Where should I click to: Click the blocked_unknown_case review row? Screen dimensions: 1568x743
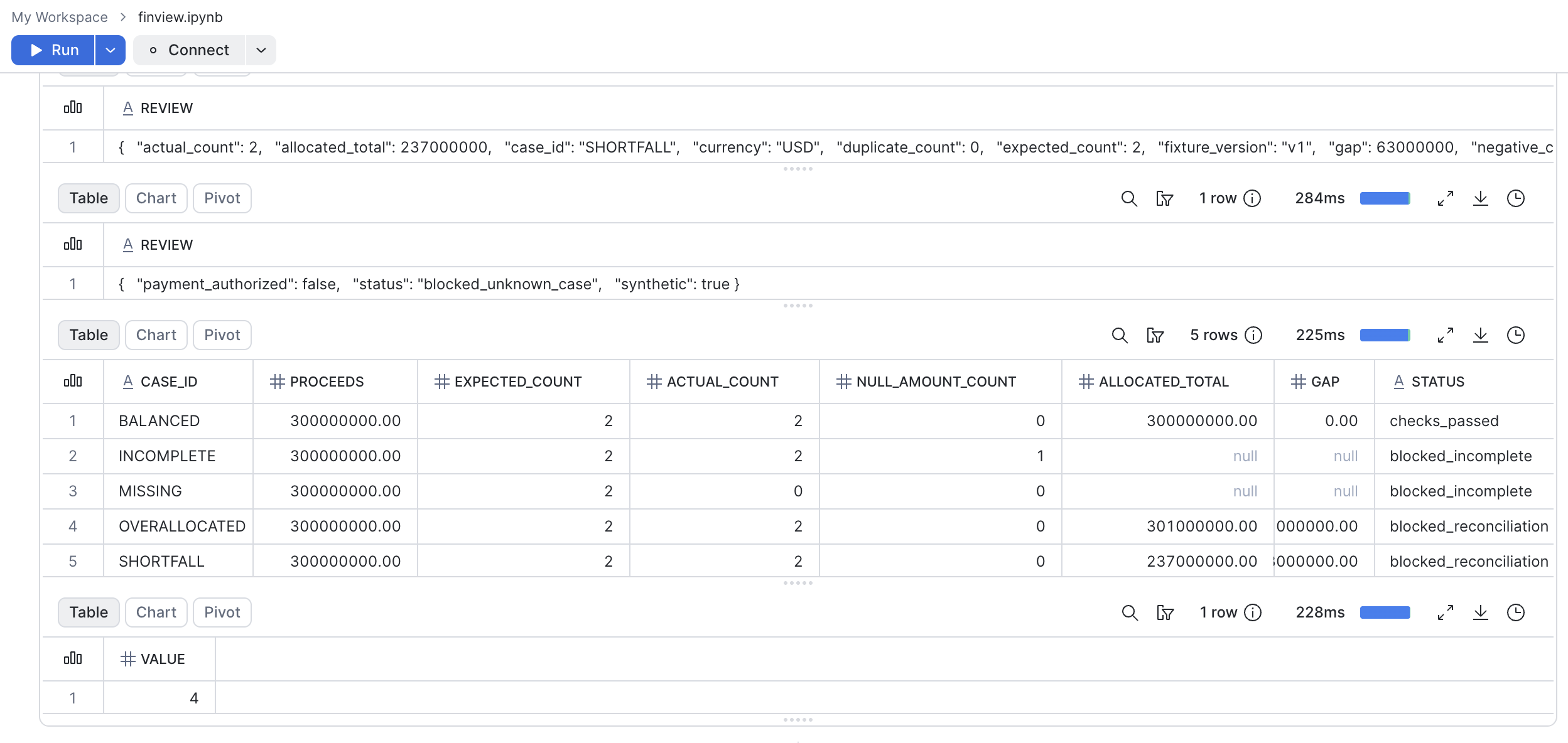(x=798, y=284)
